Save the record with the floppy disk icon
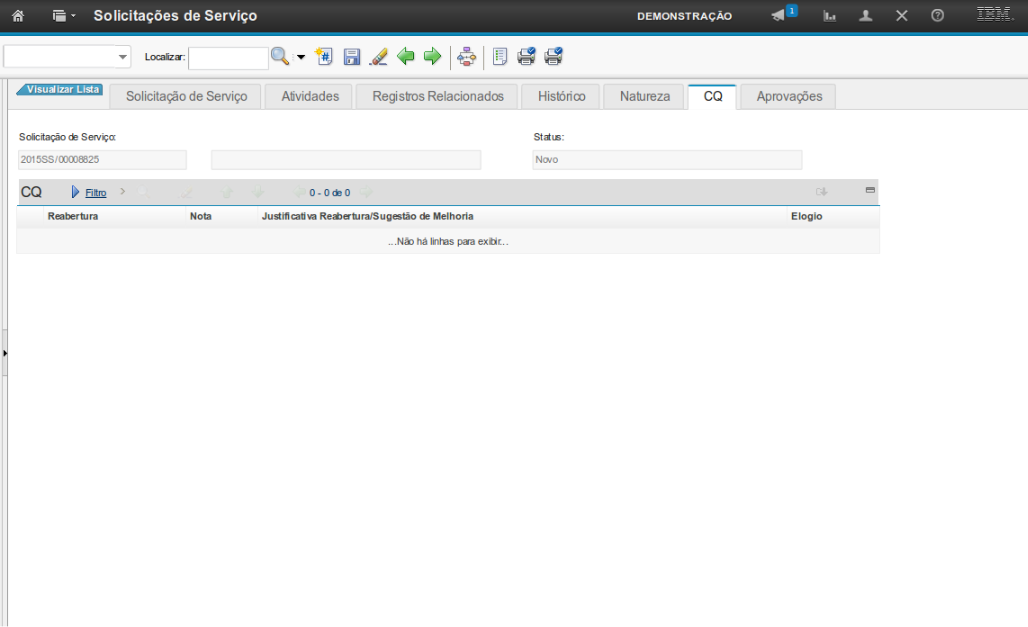 [x=352, y=57]
